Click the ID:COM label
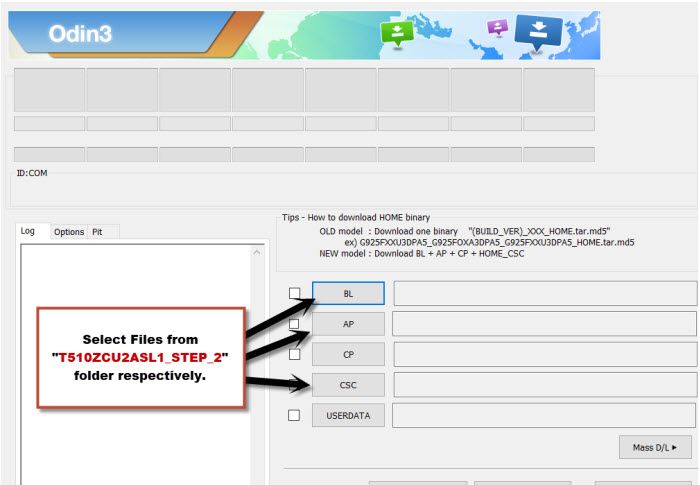The image size is (700, 485). pos(32,173)
